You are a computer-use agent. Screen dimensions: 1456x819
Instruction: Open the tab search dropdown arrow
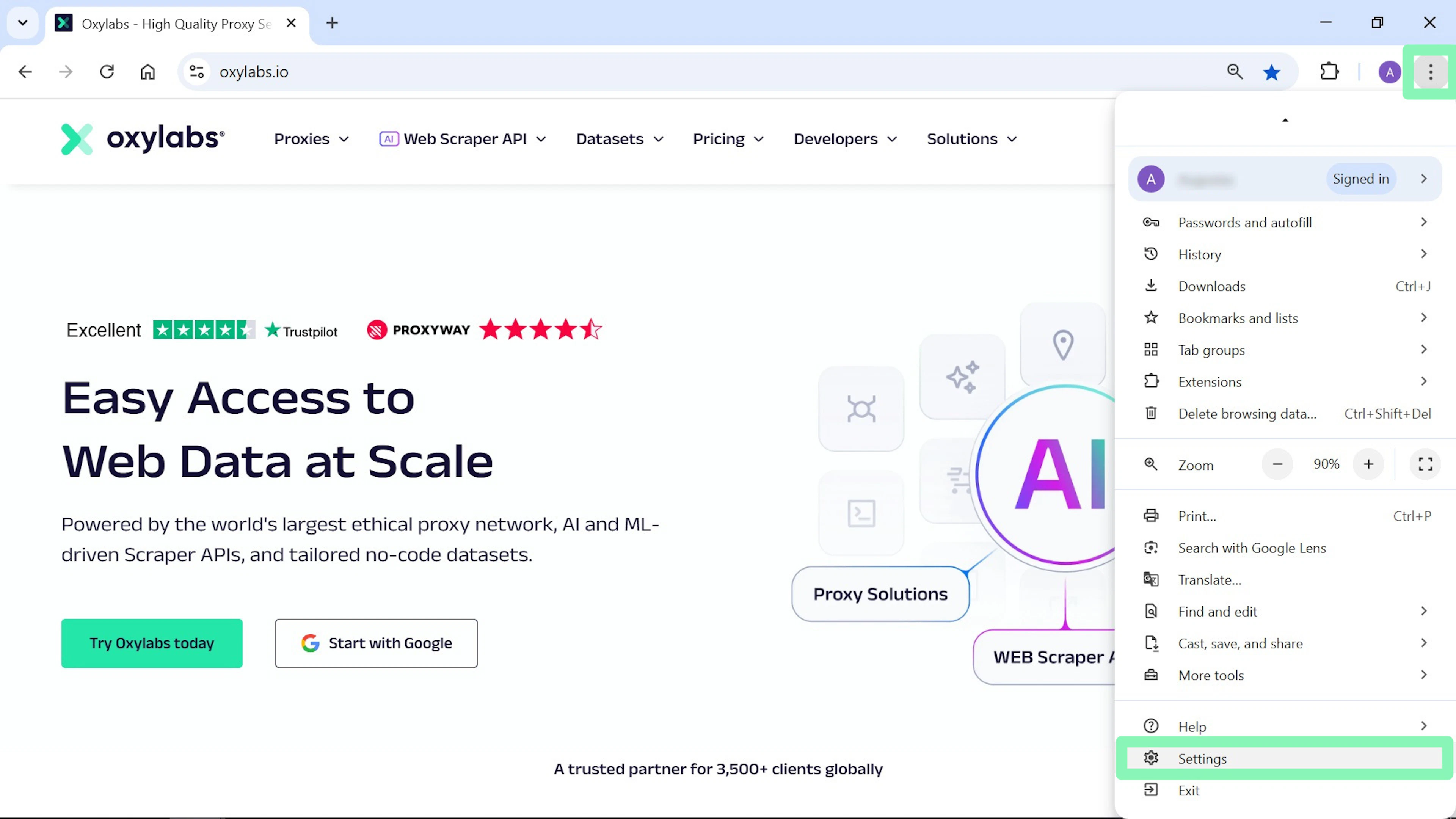click(x=23, y=23)
